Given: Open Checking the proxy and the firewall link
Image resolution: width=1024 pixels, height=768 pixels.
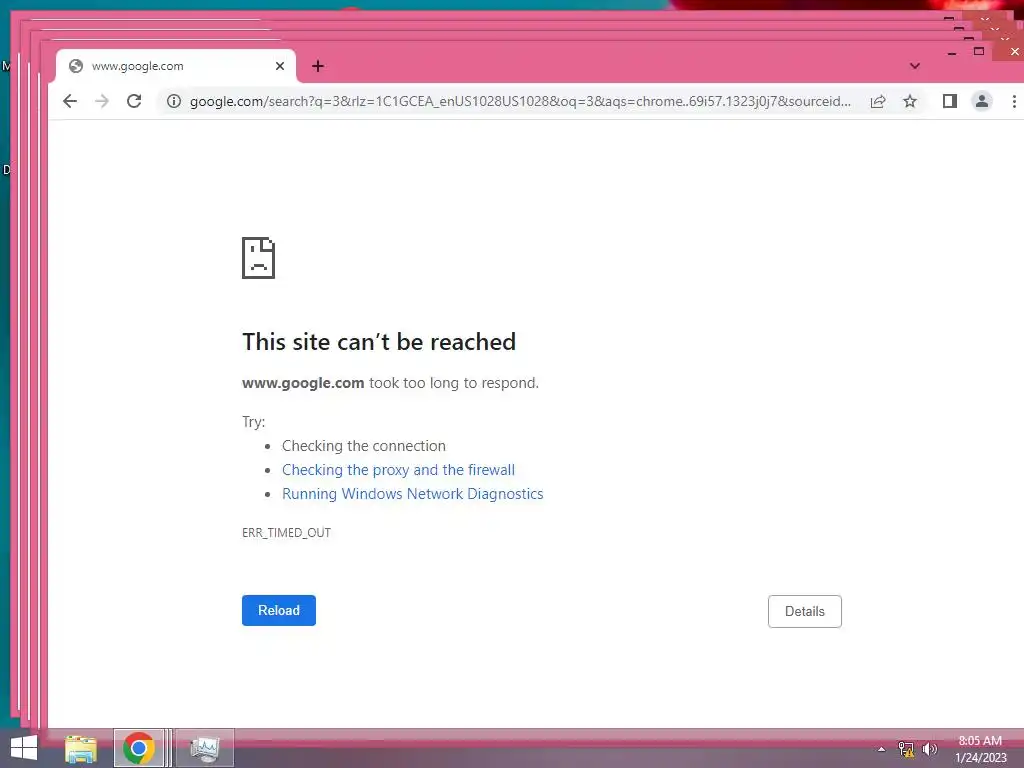Looking at the screenshot, I should (x=398, y=470).
